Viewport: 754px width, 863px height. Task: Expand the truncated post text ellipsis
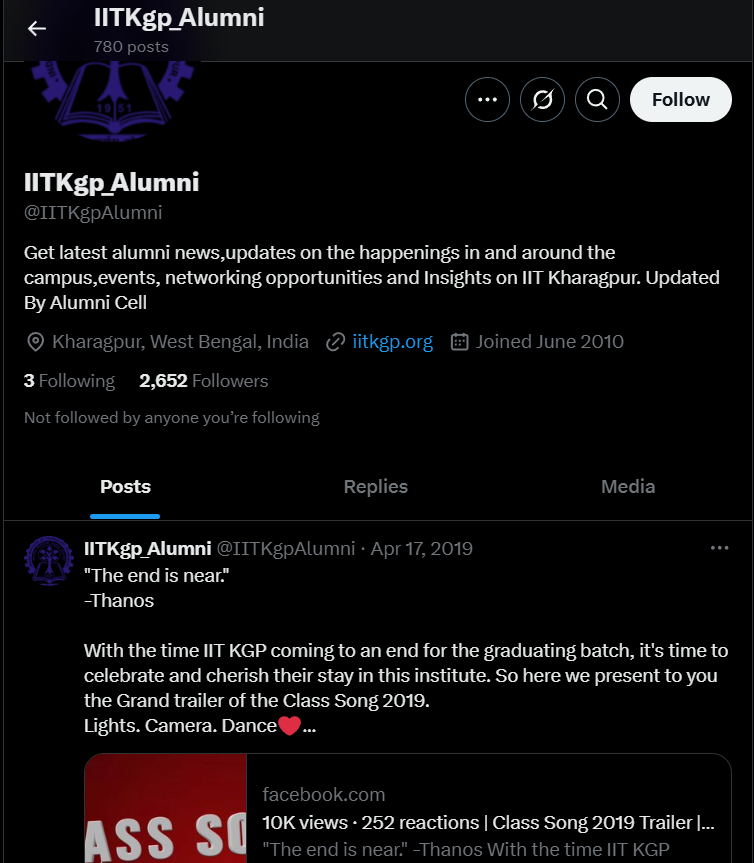[309, 727]
